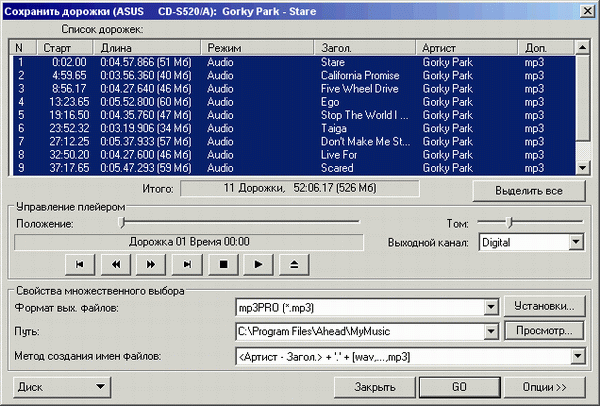Close the Сохранить дорожки dialog window
The height and width of the screenshot is (406, 600).
tap(587, 11)
